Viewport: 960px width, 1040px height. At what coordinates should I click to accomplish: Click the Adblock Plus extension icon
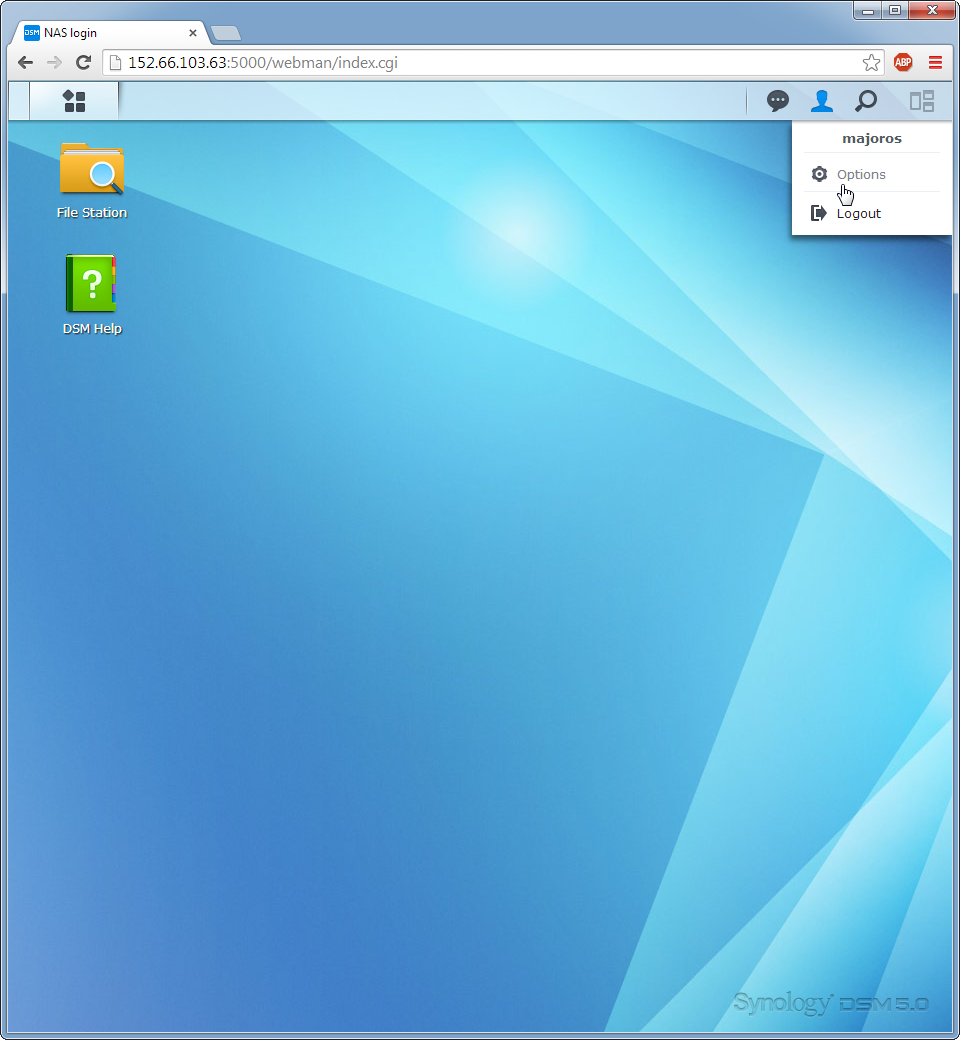pyautogui.click(x=903, y=62)
